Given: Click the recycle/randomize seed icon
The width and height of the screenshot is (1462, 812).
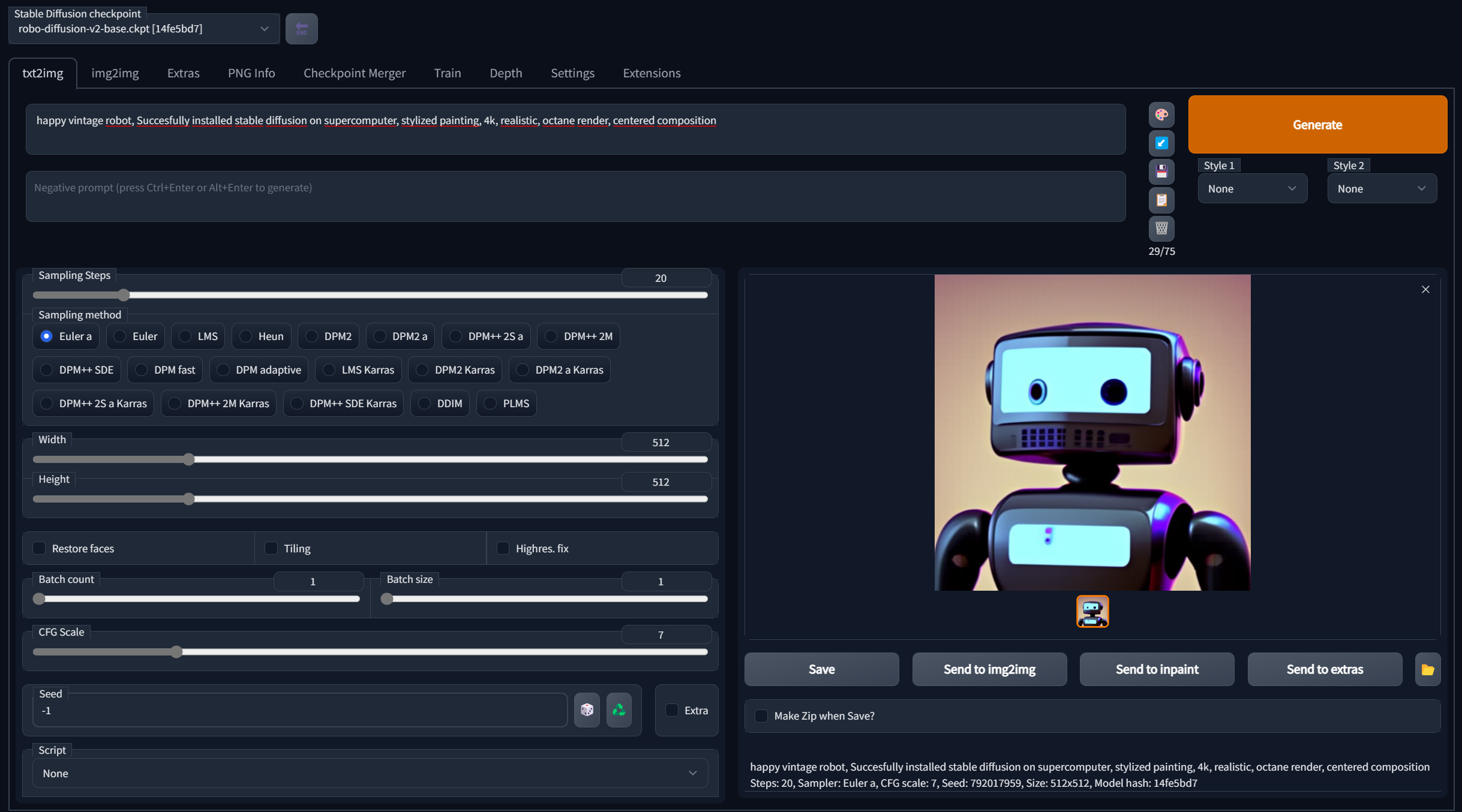Looking at the screenshot, I should [619, 710].
